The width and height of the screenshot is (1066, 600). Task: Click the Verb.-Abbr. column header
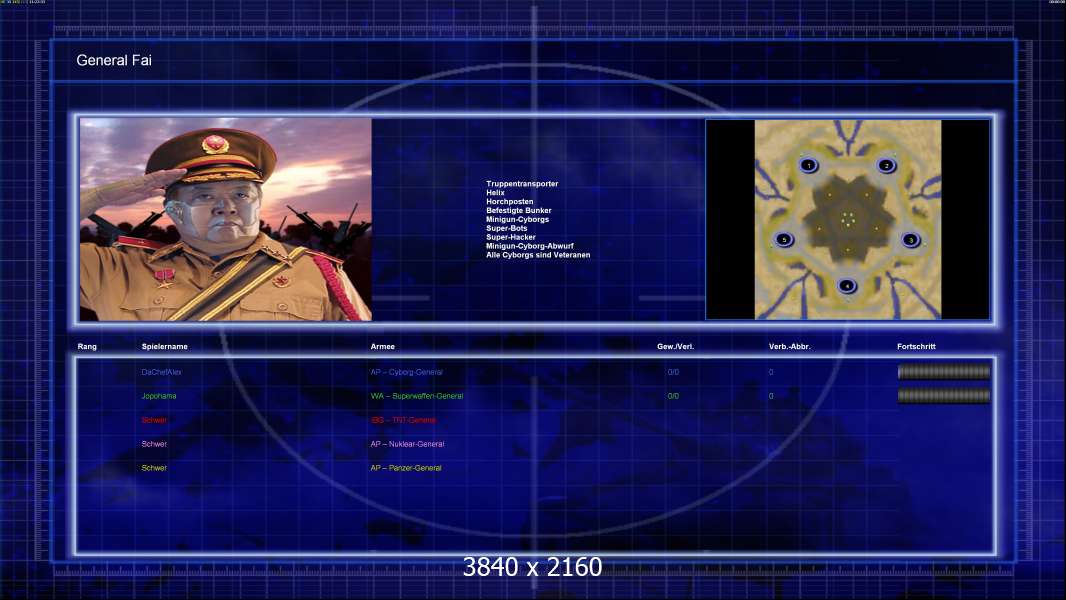click(x=789, y=347)
